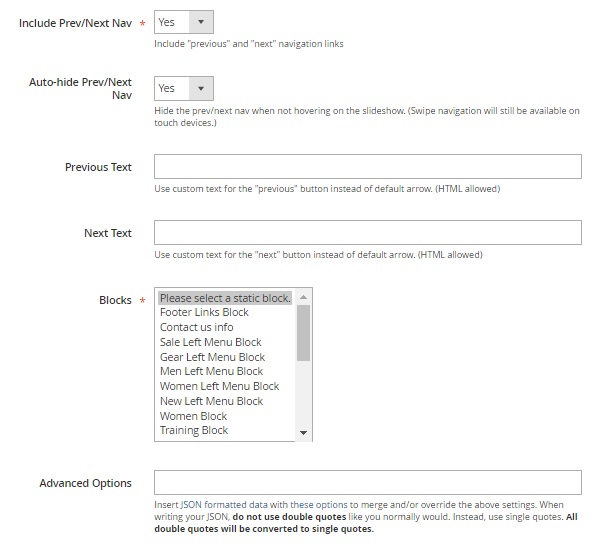Select Men Left Menu Block
This screenshot has width=613, height=551.
click(211, 371)
